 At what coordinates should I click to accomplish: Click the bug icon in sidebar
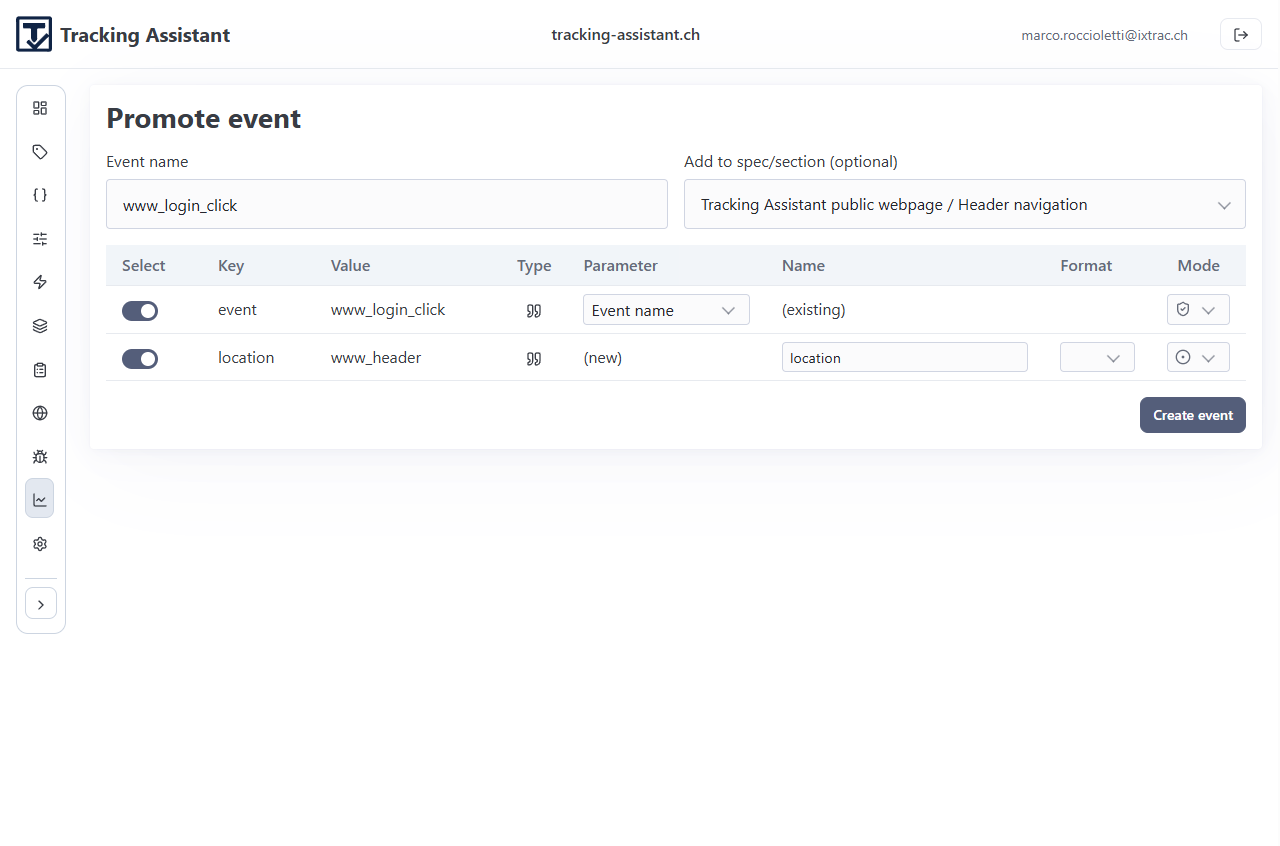(x=40, y=457)
